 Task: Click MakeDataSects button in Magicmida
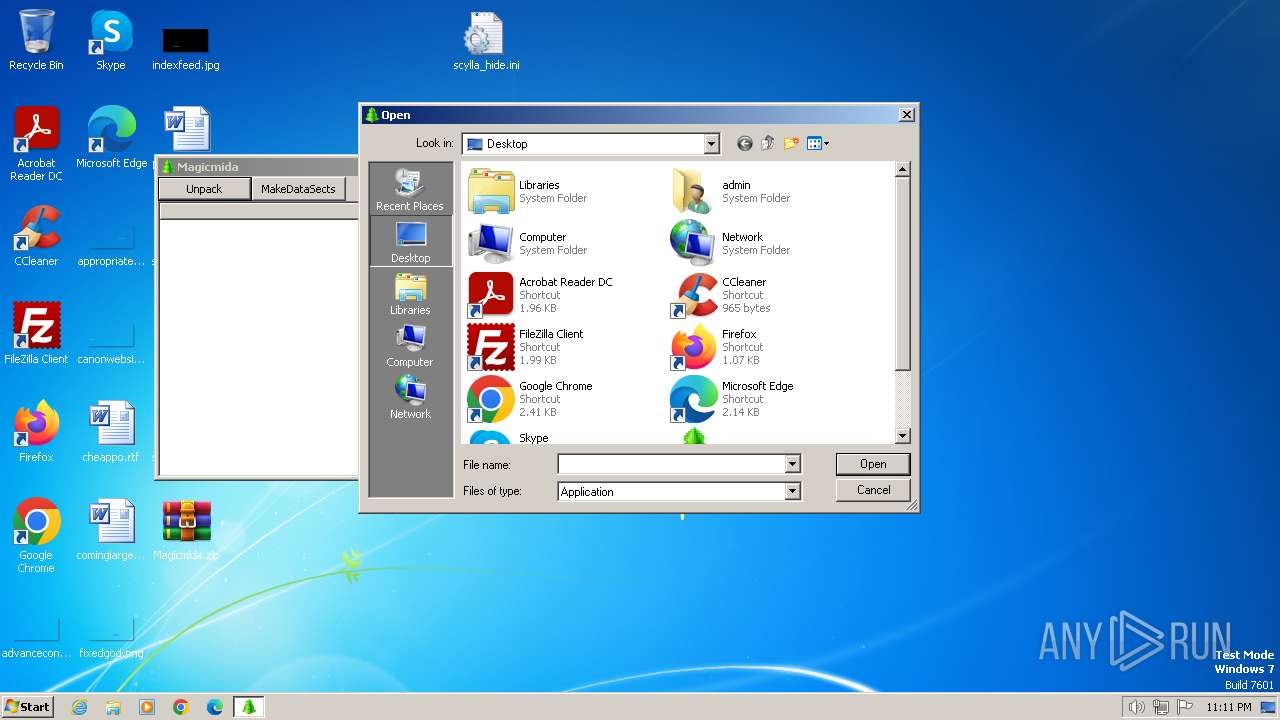click(x=298, y=189)
